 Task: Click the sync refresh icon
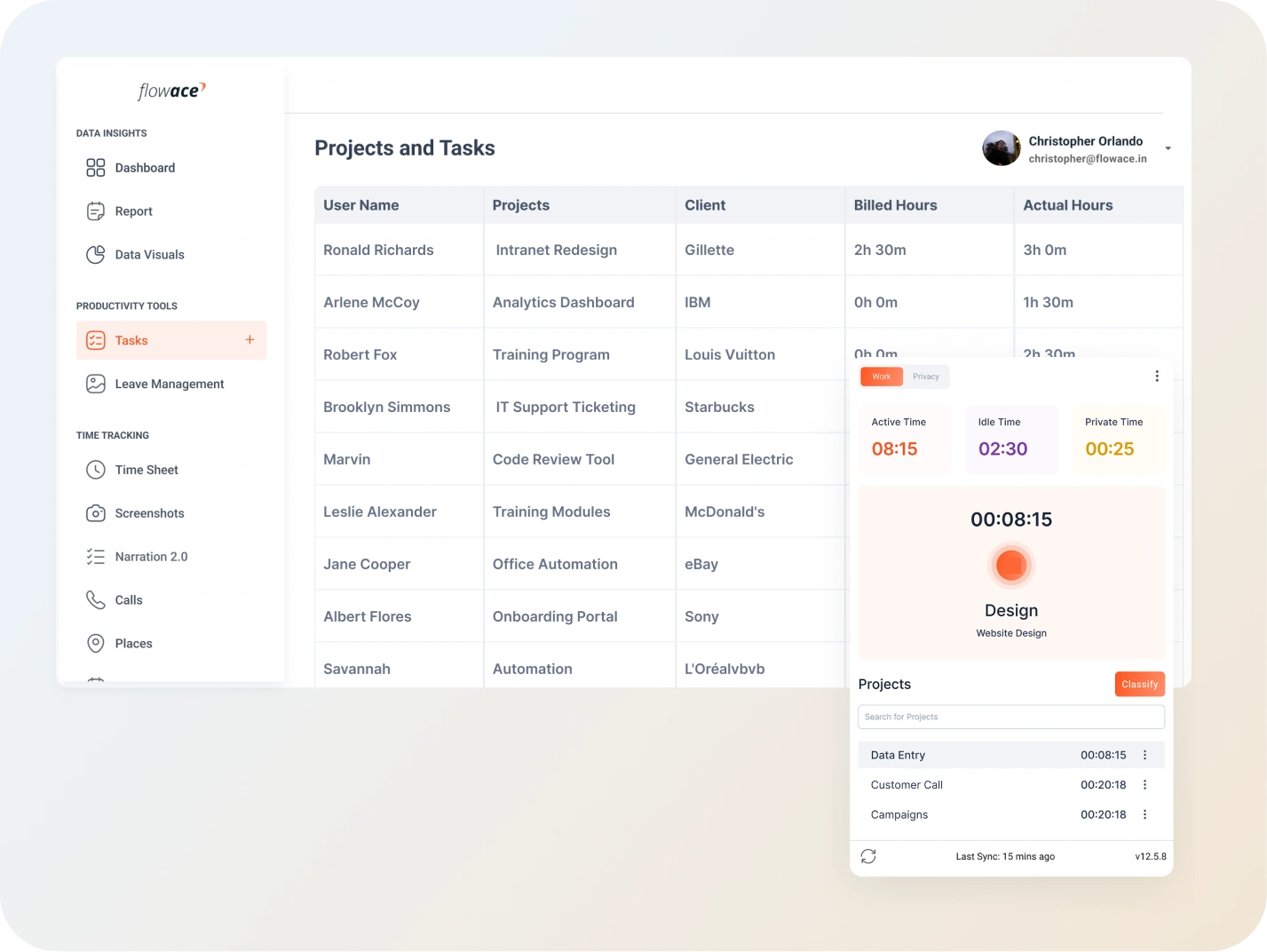click(x=868, y=856)
